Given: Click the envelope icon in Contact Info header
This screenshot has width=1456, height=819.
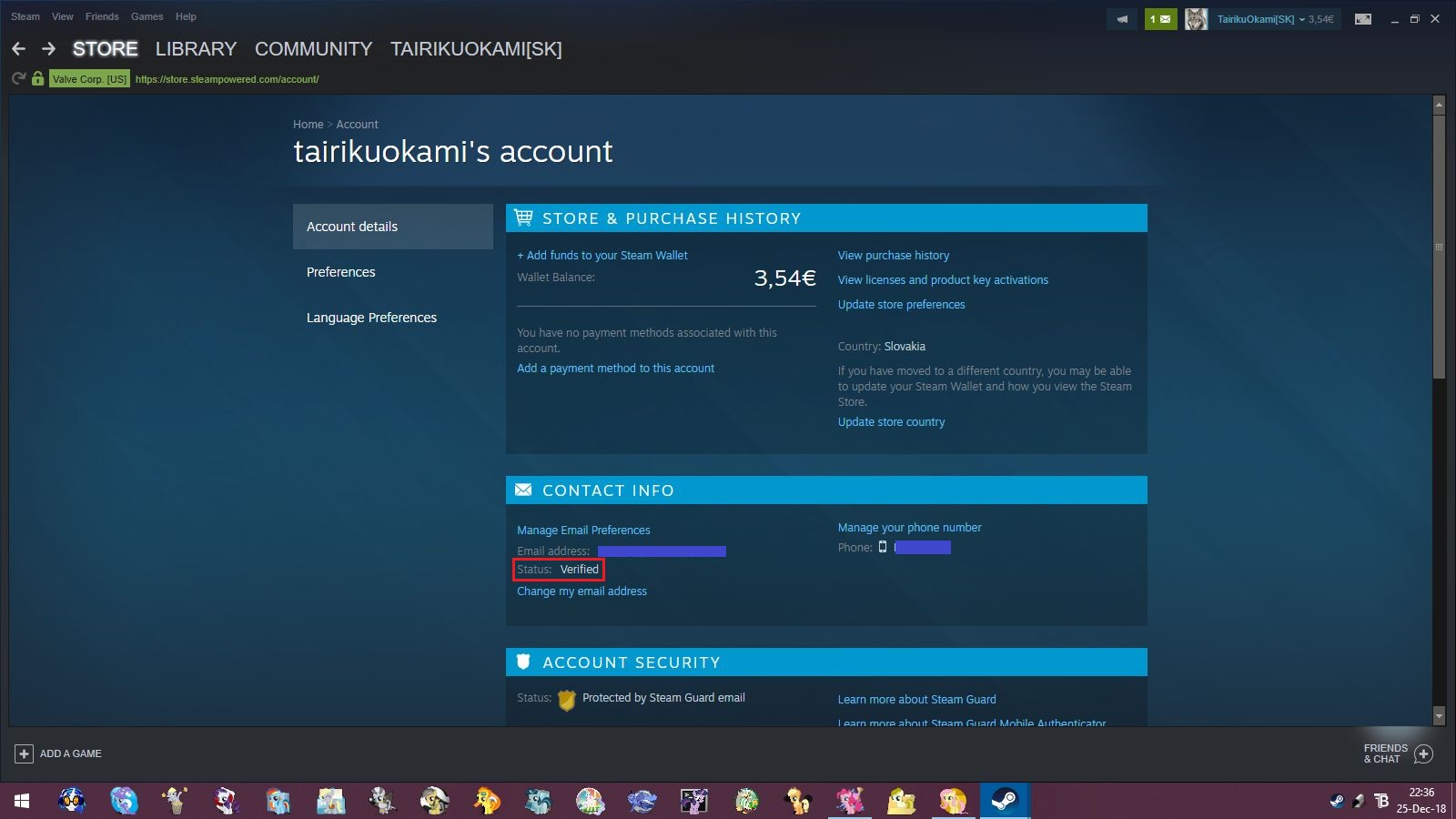Looking at the screenshot, I should point(523,490).
